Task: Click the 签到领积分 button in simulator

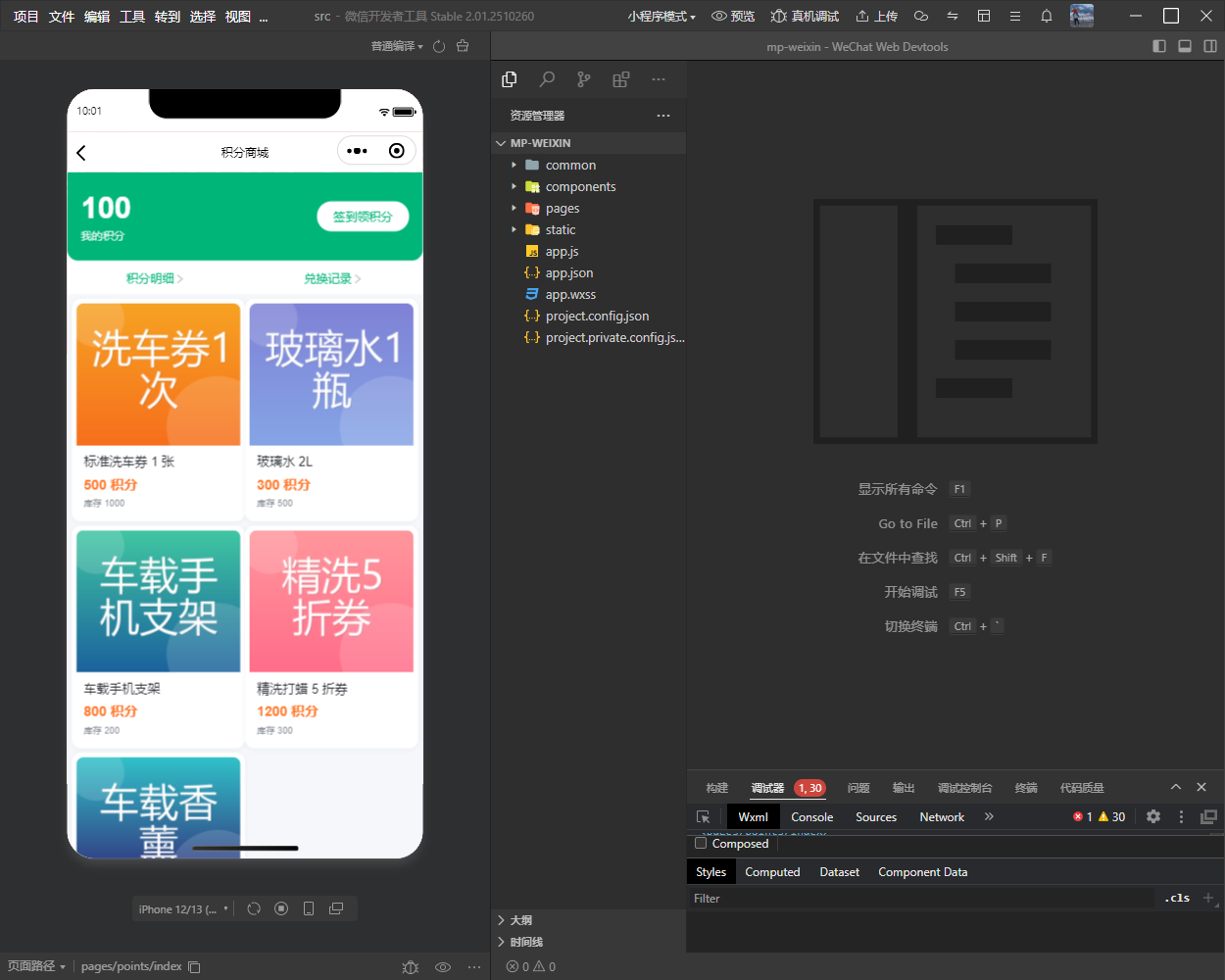Action: 363,217
